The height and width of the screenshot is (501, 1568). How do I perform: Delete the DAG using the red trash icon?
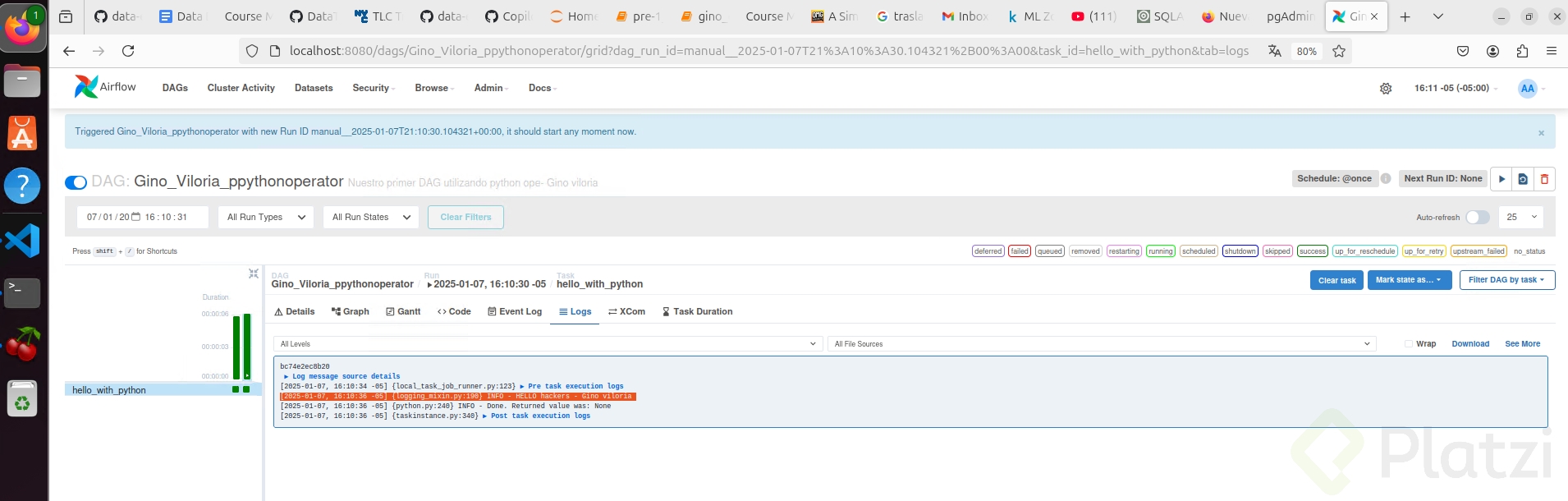[x=1544, y=179]
